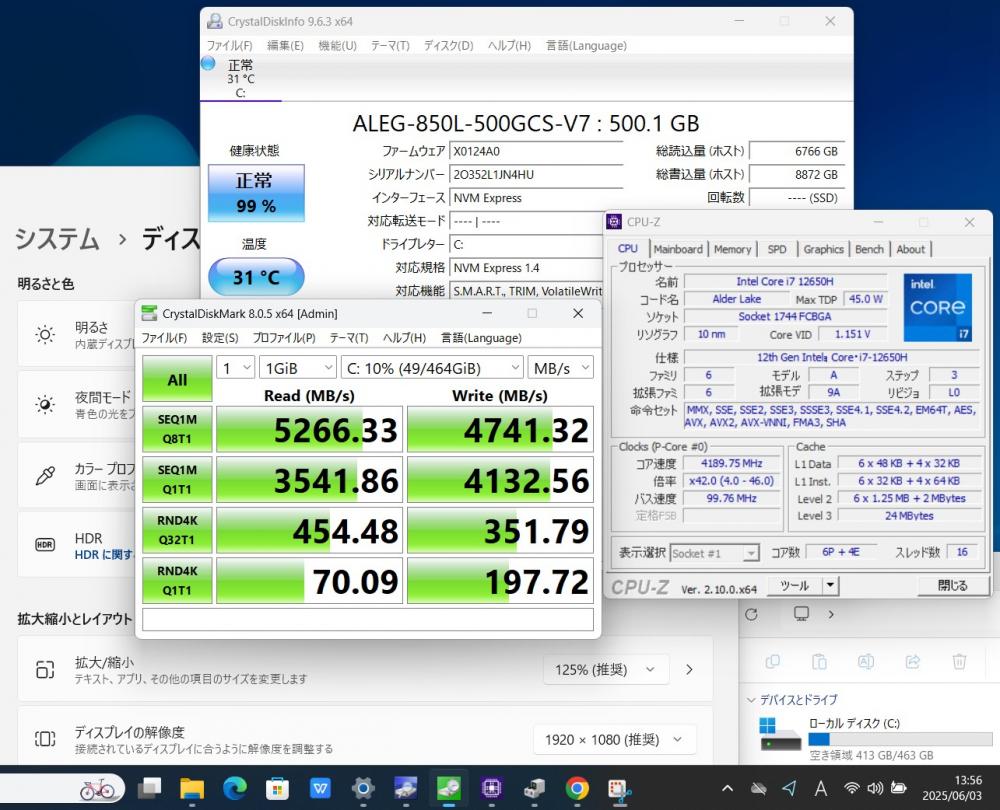The height and width of the screenshot is (810, 1000).
Task: Click the ツール button in CPU-Z
Action: 795,585
